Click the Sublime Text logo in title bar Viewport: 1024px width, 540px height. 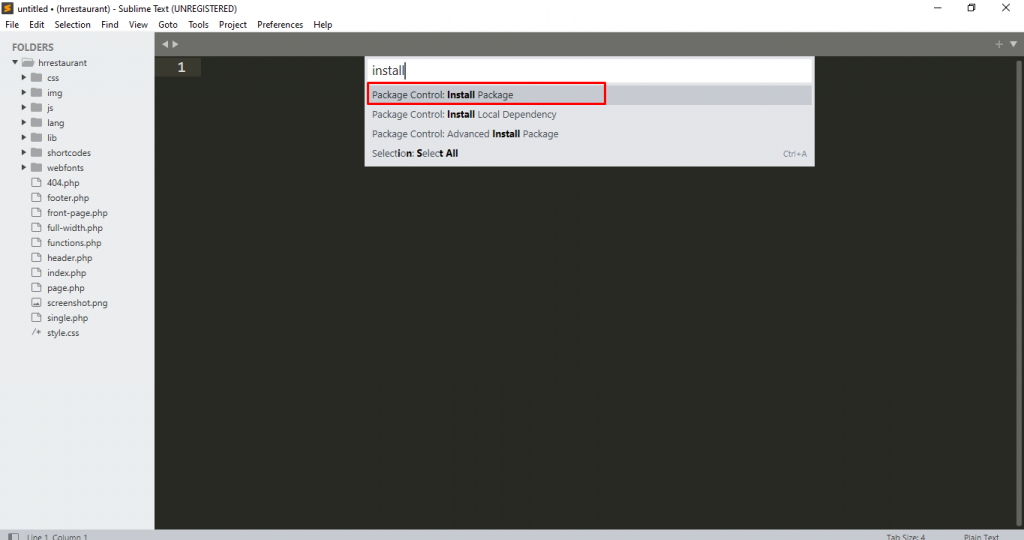[8, 8]
